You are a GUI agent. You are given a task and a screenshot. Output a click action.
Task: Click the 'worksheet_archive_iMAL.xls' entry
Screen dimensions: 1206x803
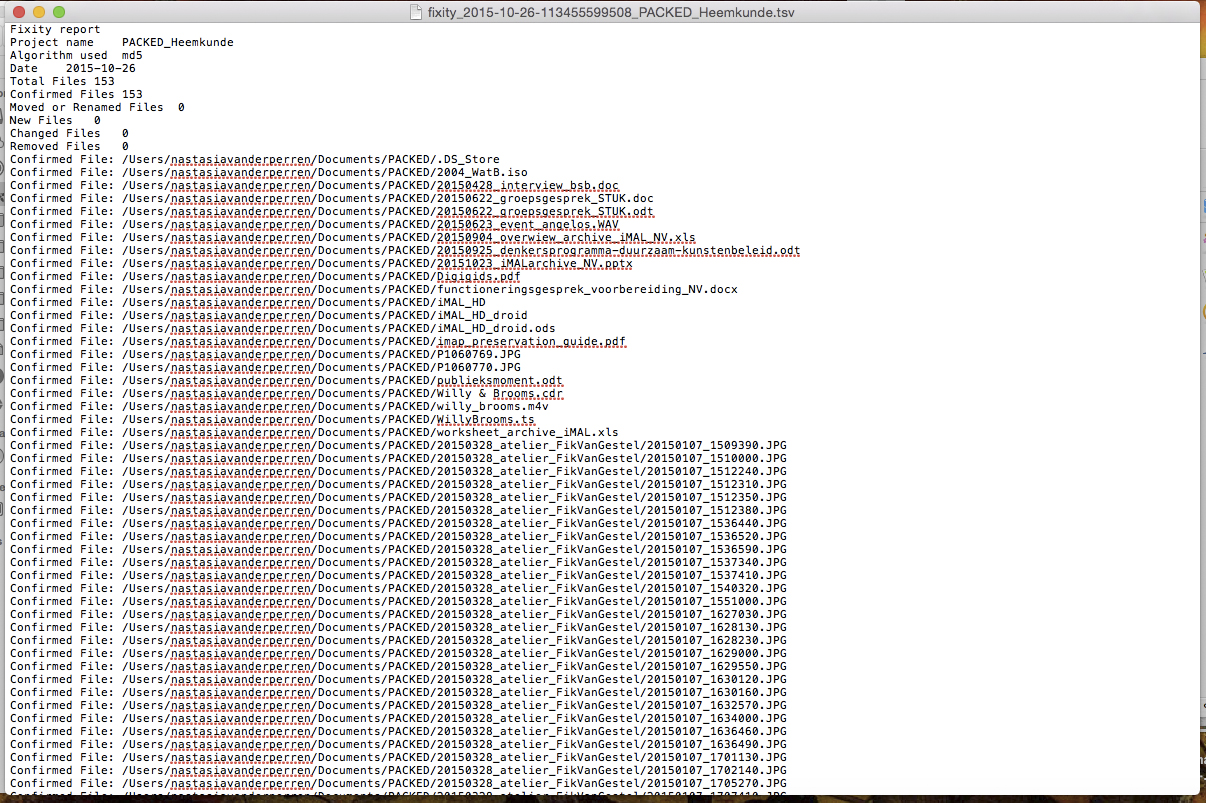tap(526, 433)
